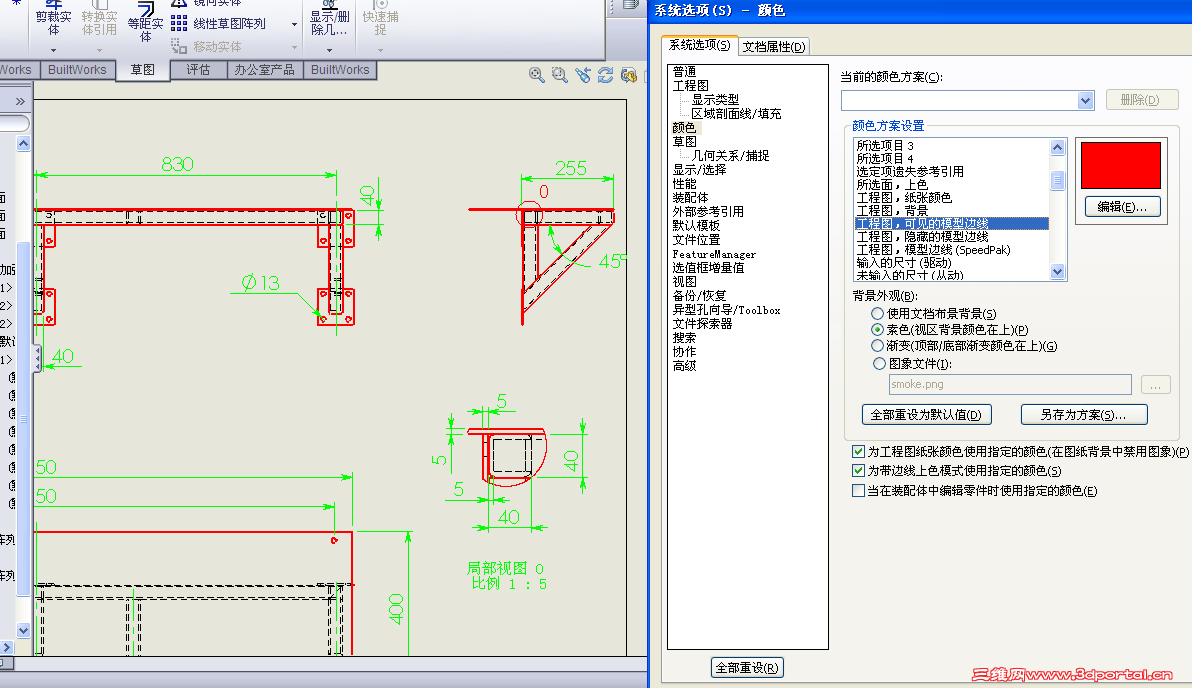1192x688 pixels.
Task: Switch to the 评估 tab
Action: [198, 70]
